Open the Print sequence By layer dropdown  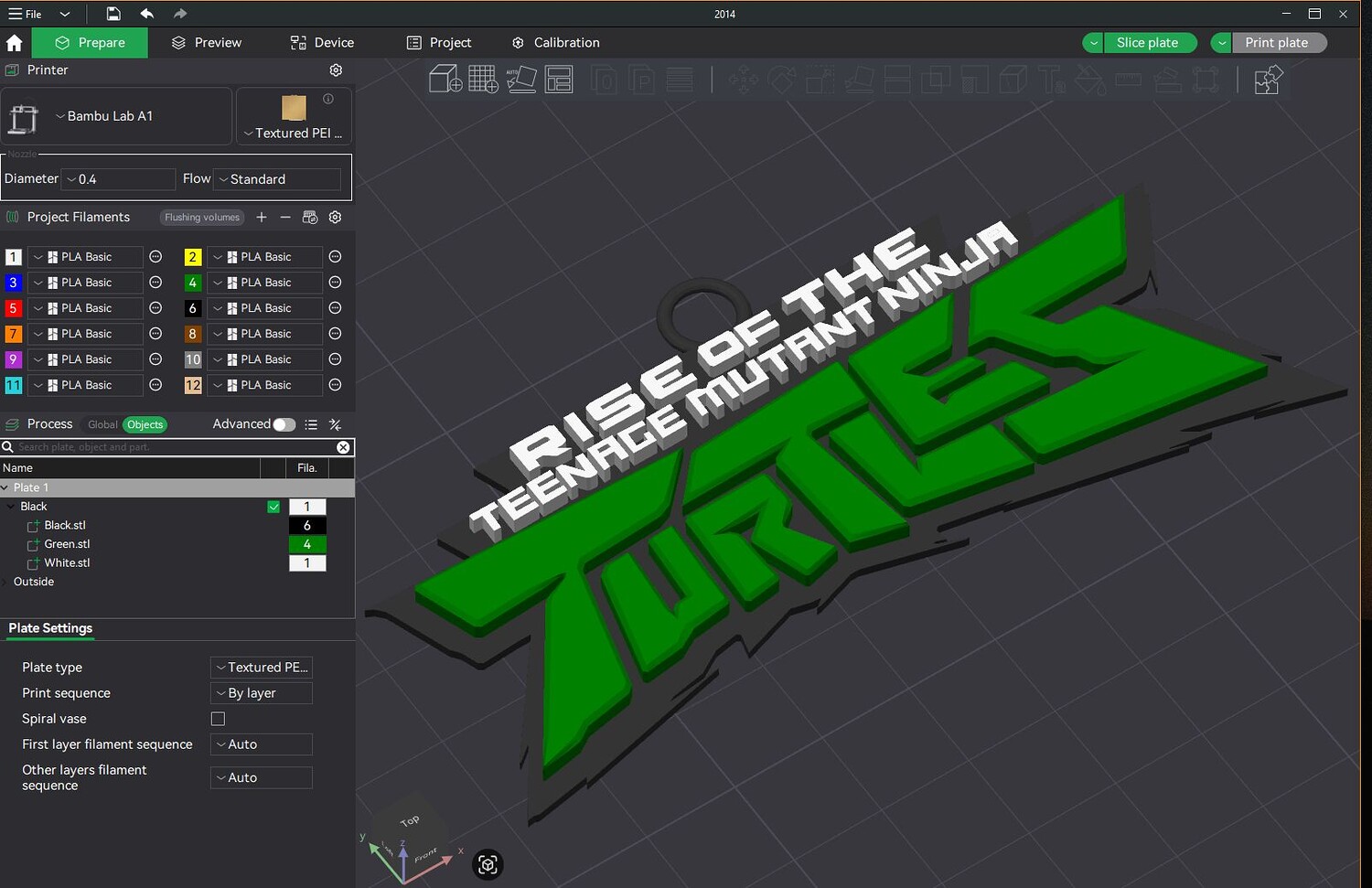[262, 693]
